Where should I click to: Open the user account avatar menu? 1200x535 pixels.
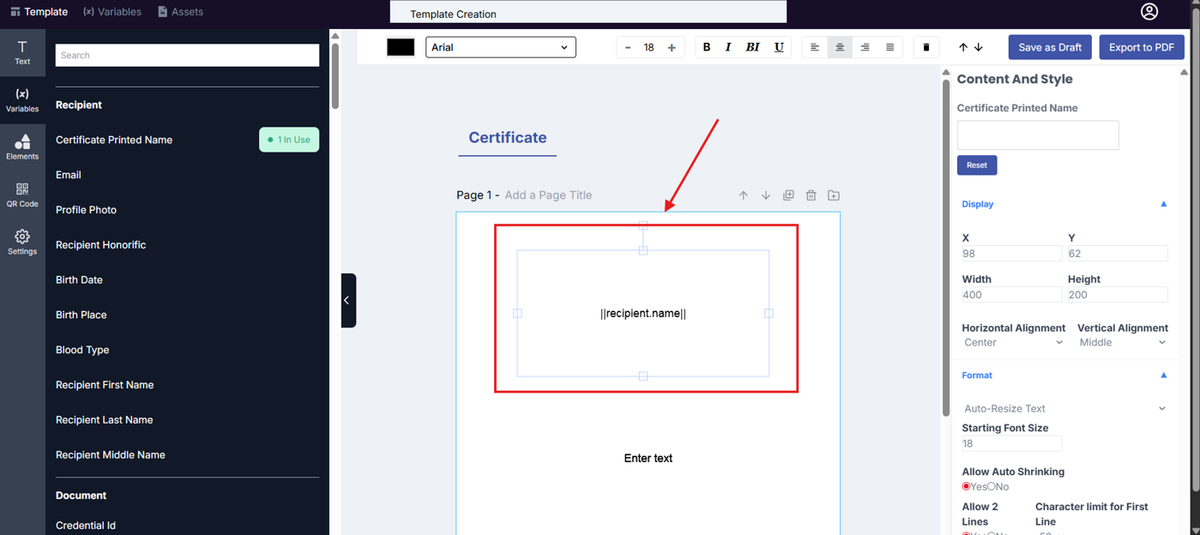click(x=1149, y=12)
